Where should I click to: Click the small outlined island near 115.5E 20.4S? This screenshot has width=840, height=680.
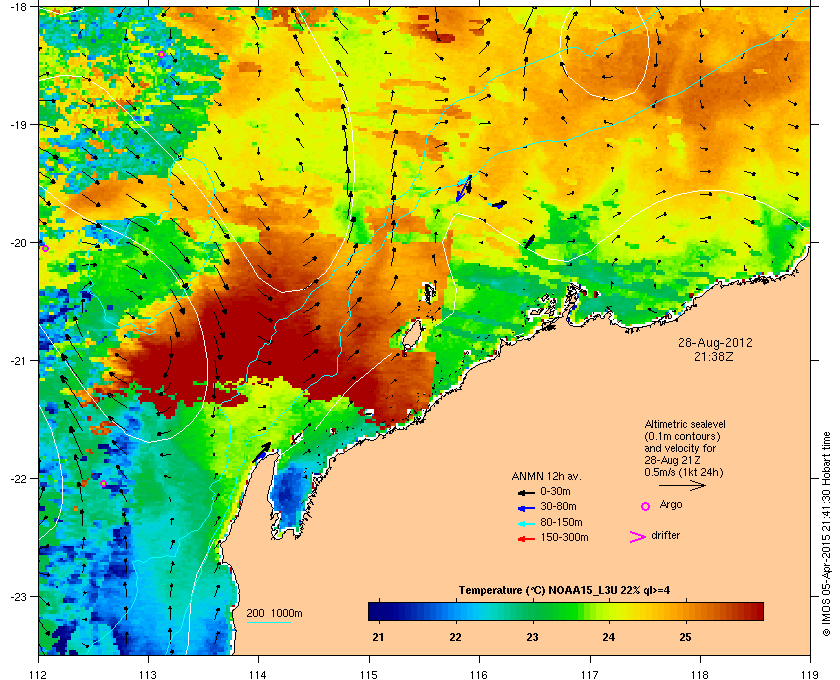tap(429, 293)
